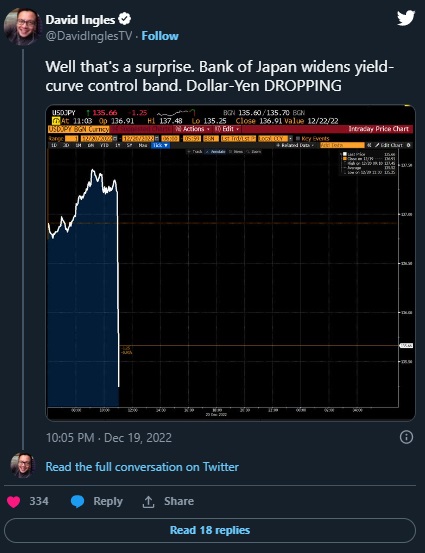Click the blue reply bubble icon
This screenshot has height=553, width=425.
(78, 501)
